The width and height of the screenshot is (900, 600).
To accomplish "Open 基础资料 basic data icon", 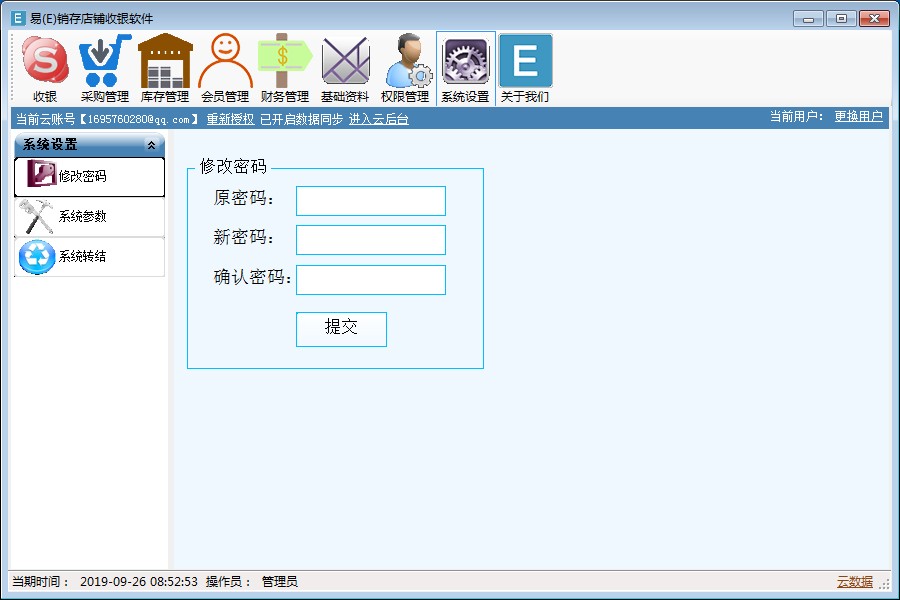I will pos(345,68).
